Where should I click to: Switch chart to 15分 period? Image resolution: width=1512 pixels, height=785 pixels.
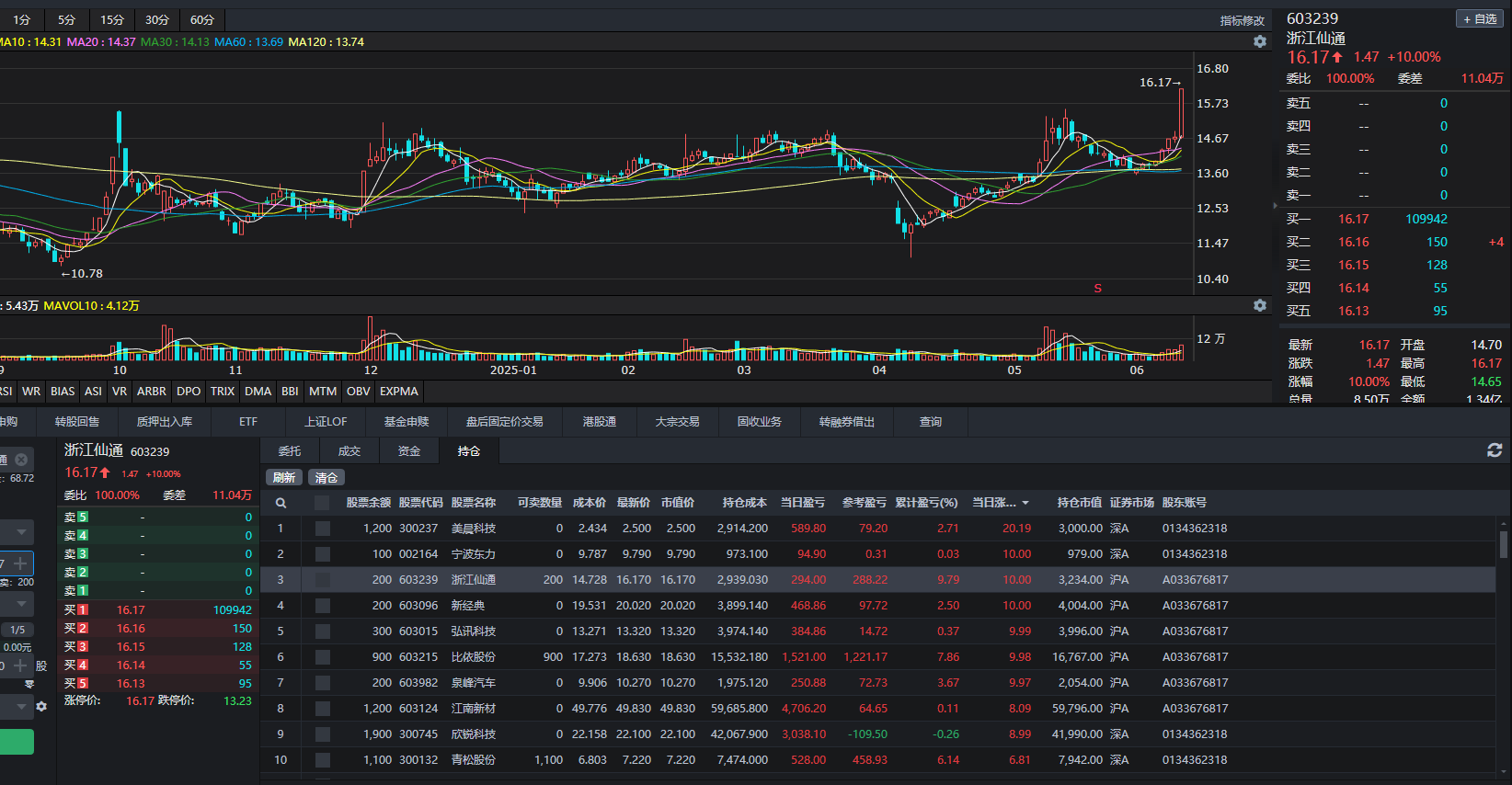click(112, 19)
